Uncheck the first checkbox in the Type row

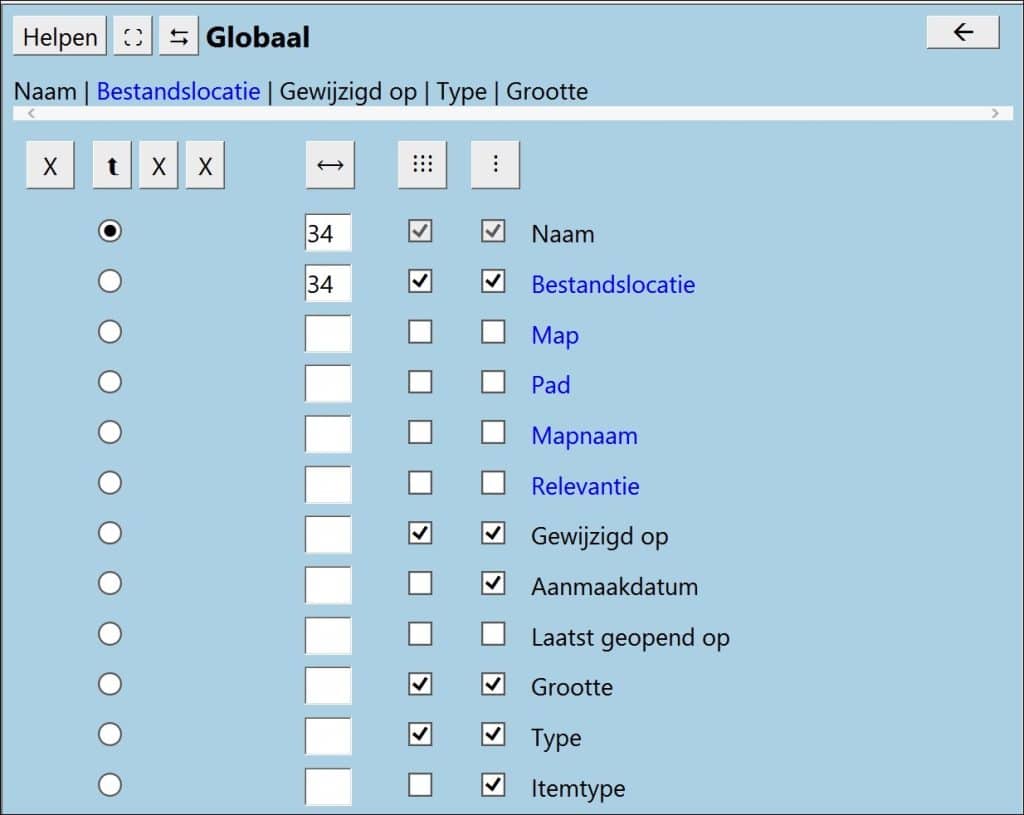(420, 735)
